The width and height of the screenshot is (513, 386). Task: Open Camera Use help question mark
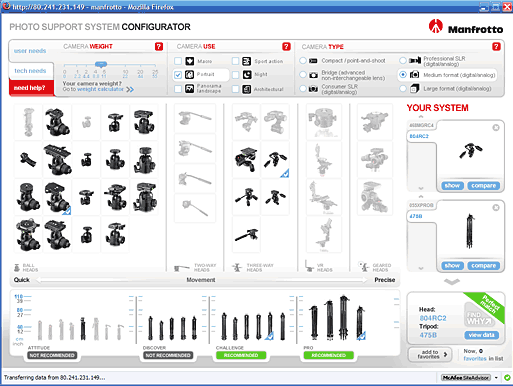coord(286,47)
